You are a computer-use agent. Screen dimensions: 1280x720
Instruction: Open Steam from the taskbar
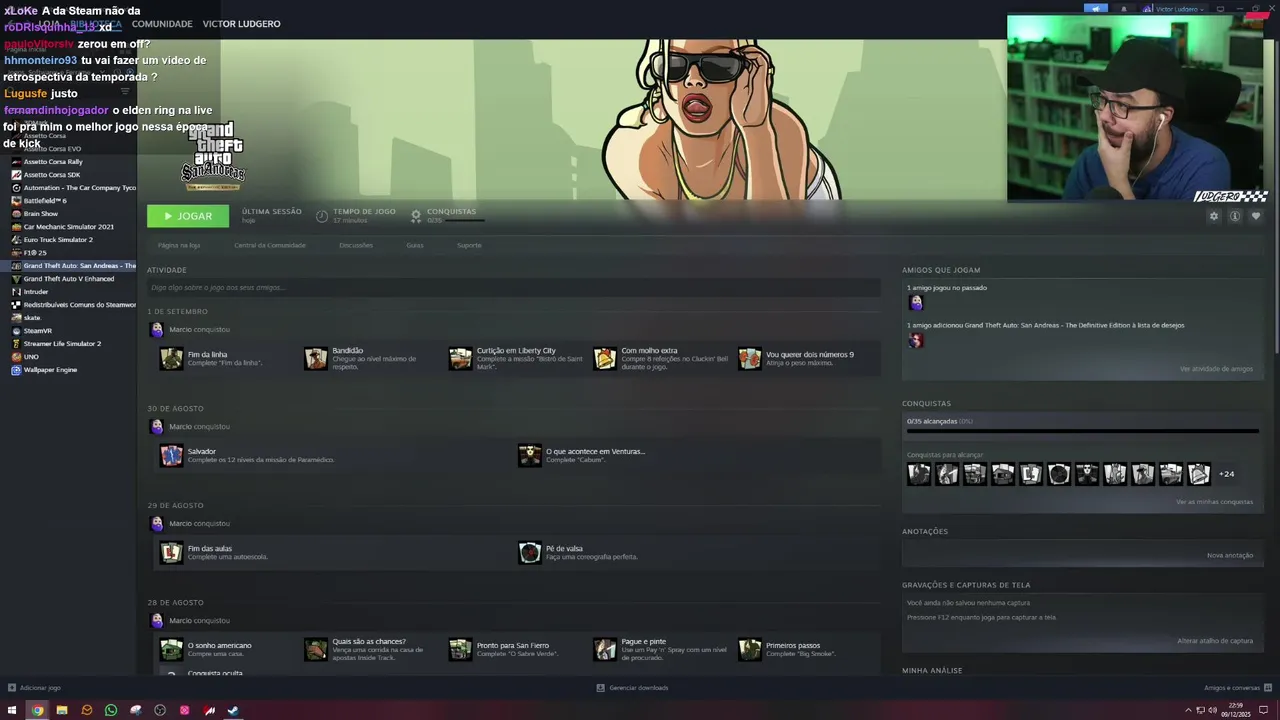[x=233, y=711]
